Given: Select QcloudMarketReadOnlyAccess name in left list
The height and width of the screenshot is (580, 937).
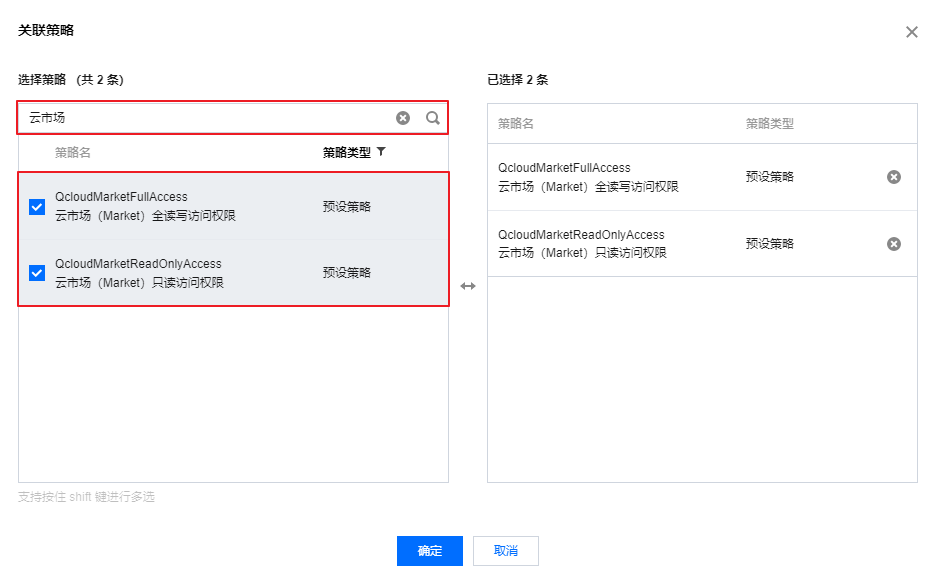Looking at the screenshot, I should point(138,263).
